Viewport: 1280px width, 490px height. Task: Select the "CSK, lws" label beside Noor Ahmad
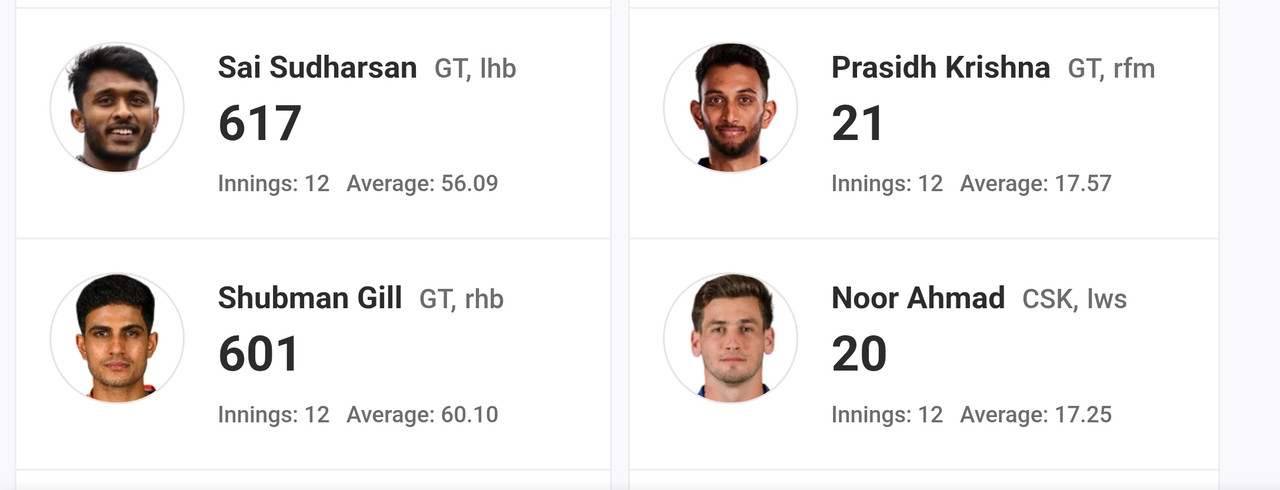point(1074,300)
